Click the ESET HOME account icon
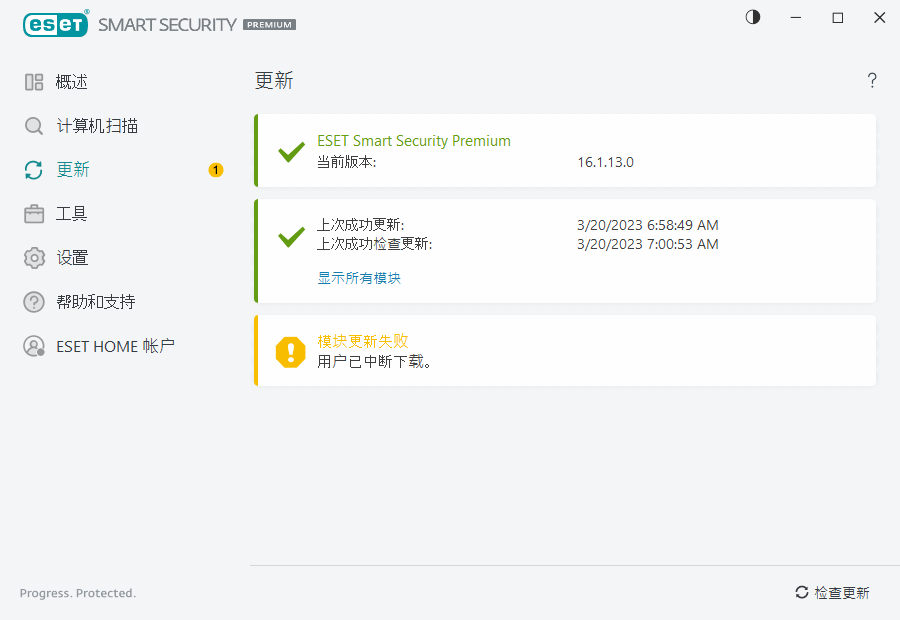900x620 pixels. tap(34, 346)
